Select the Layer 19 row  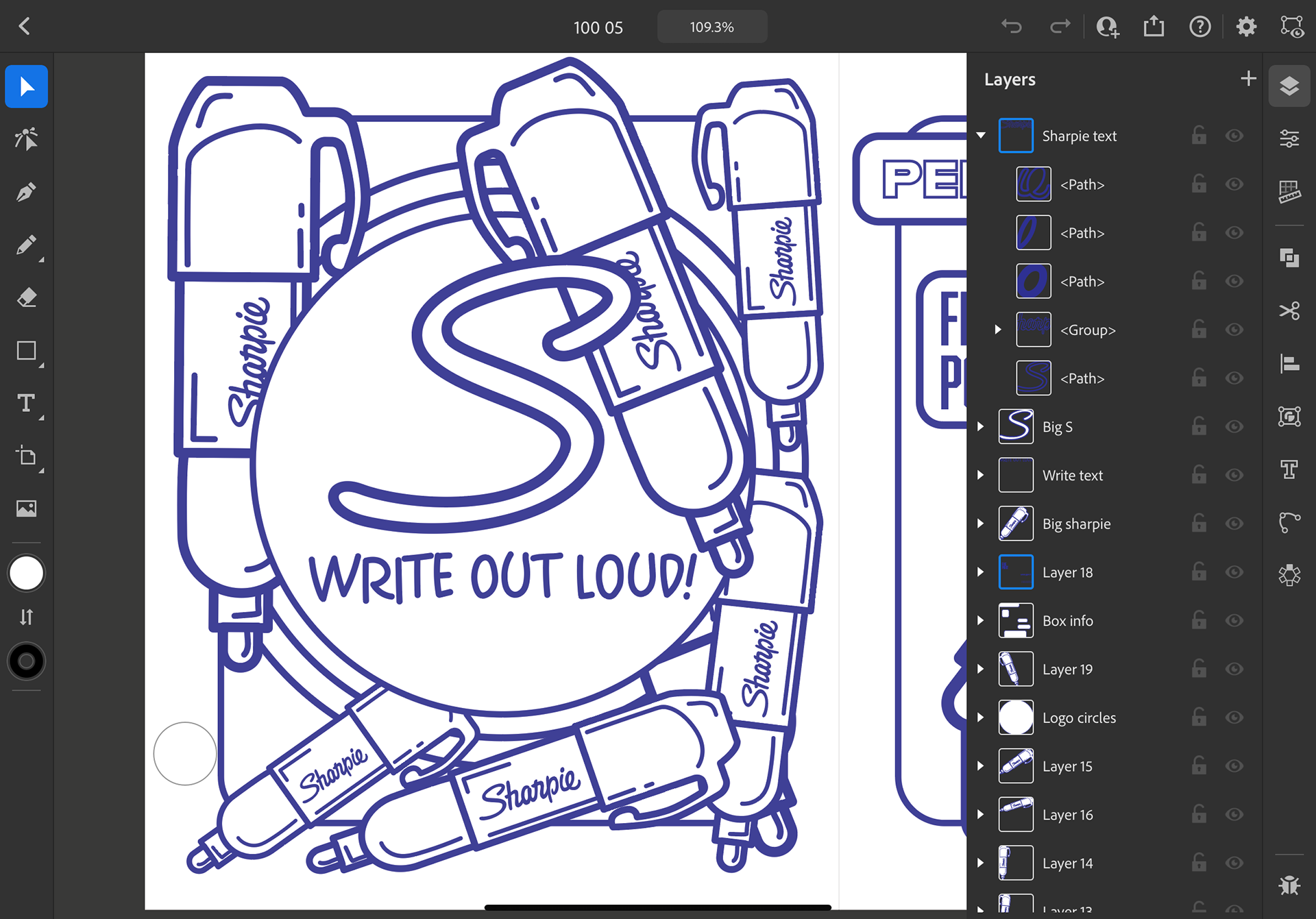(x=1114, y=669)
